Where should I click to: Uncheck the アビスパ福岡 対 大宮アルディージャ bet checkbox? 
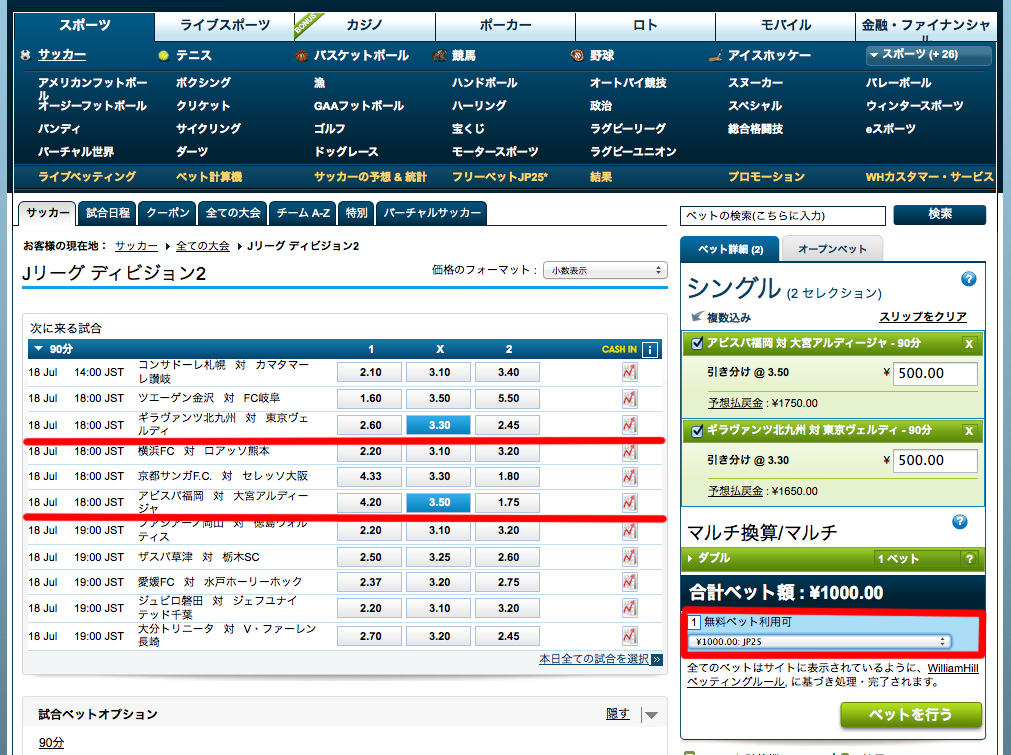click(697, 344)
